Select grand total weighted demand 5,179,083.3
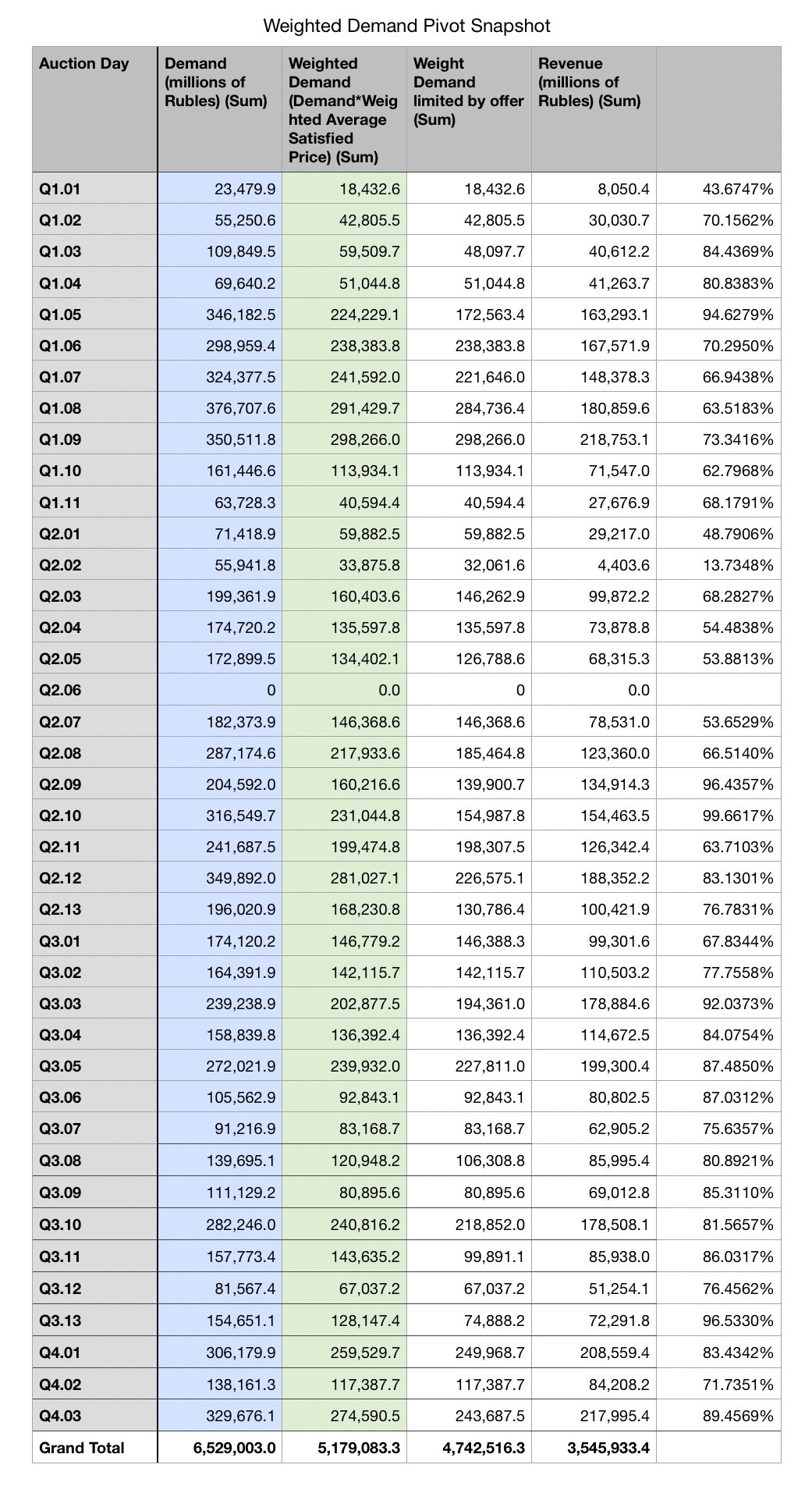 [345, 1448]
